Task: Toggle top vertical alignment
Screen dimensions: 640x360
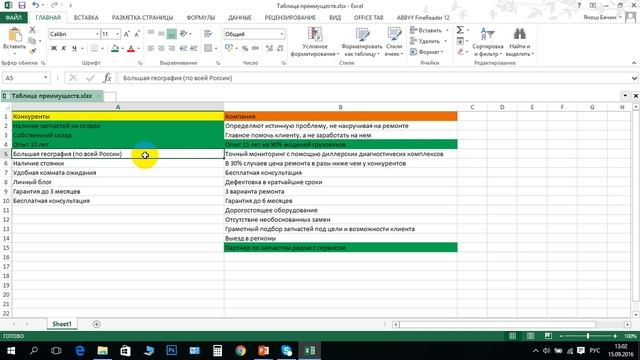Action: coord(151,34)
